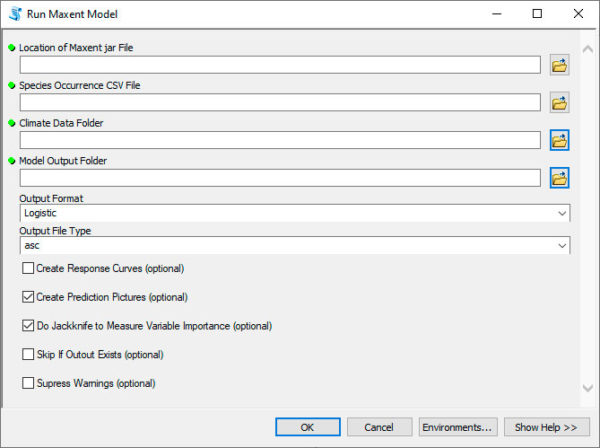600x448 pixels.
Task: Focus the Location of Maxent jar File field
Action: 280,65
